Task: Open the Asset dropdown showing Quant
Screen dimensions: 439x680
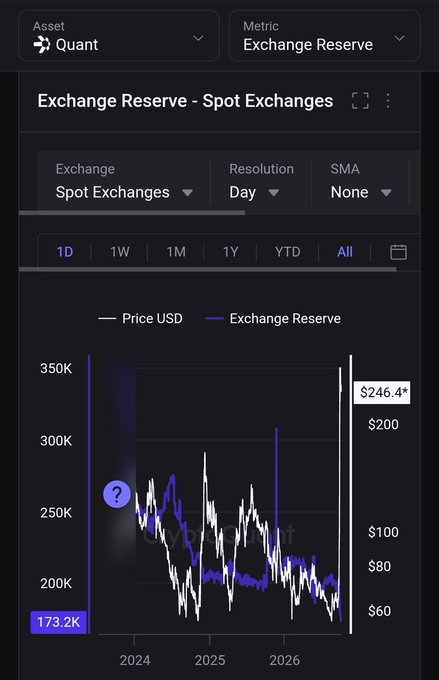Action: [118, 36]
